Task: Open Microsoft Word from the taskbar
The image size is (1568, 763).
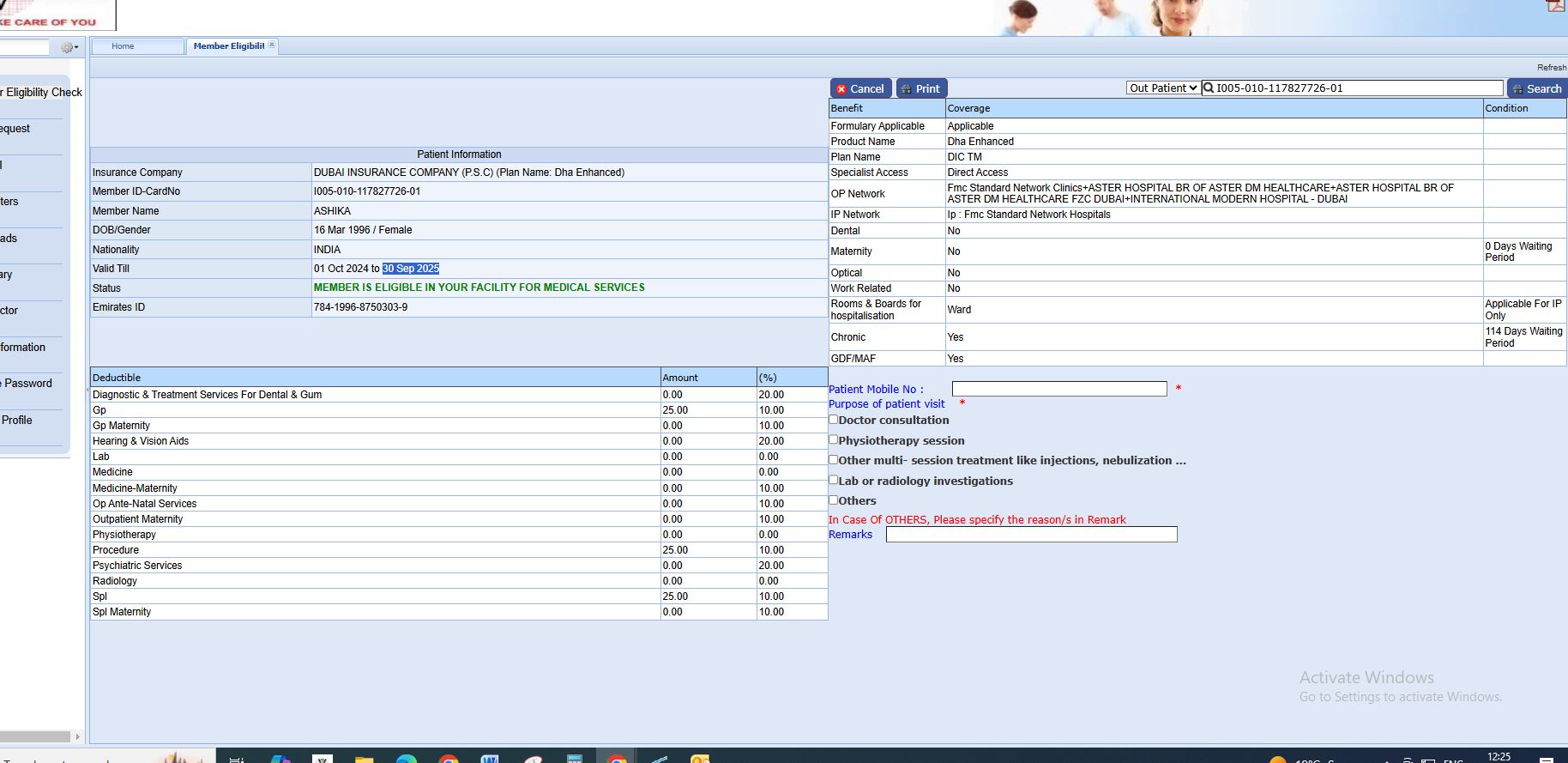Action: [x=490, y=760]
